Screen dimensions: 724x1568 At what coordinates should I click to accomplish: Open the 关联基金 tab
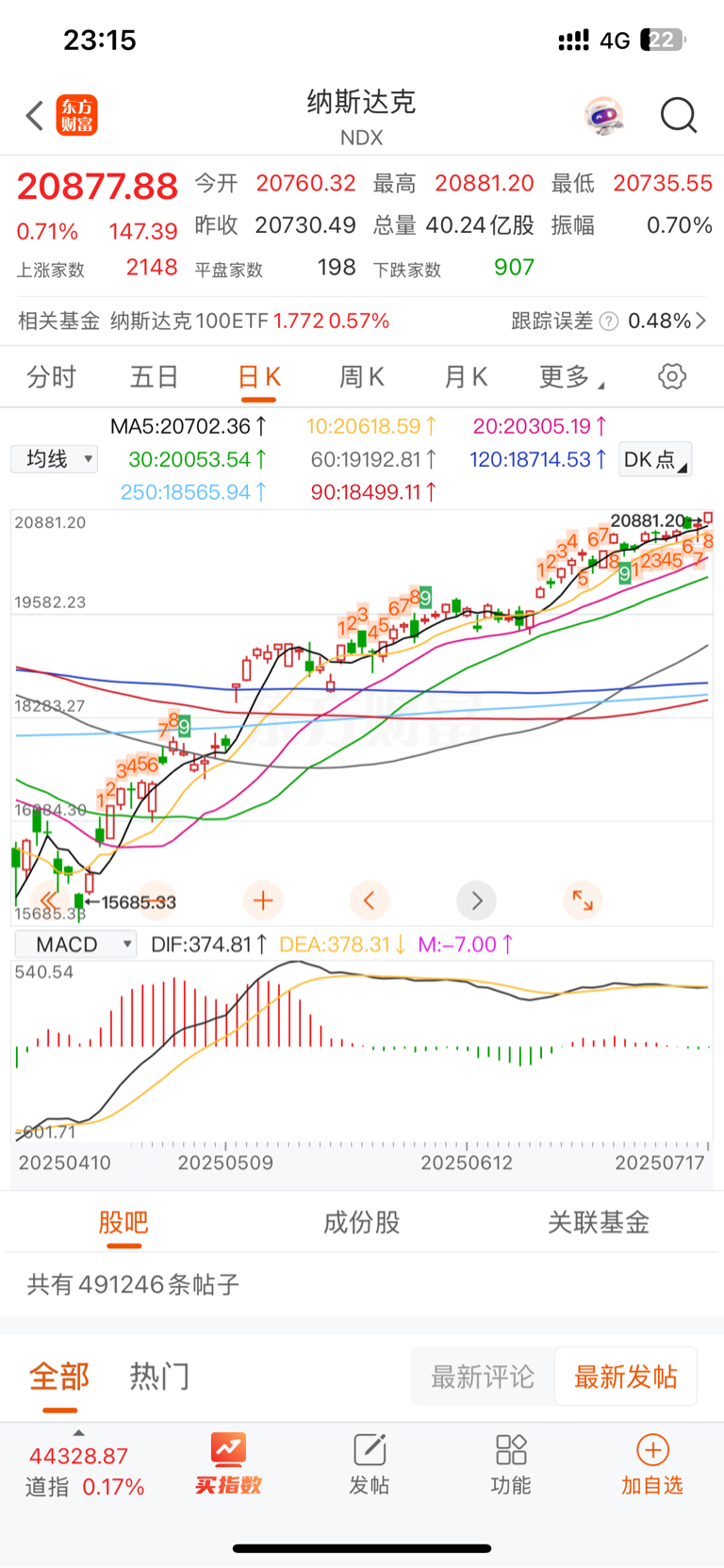tap(599, 1223)
